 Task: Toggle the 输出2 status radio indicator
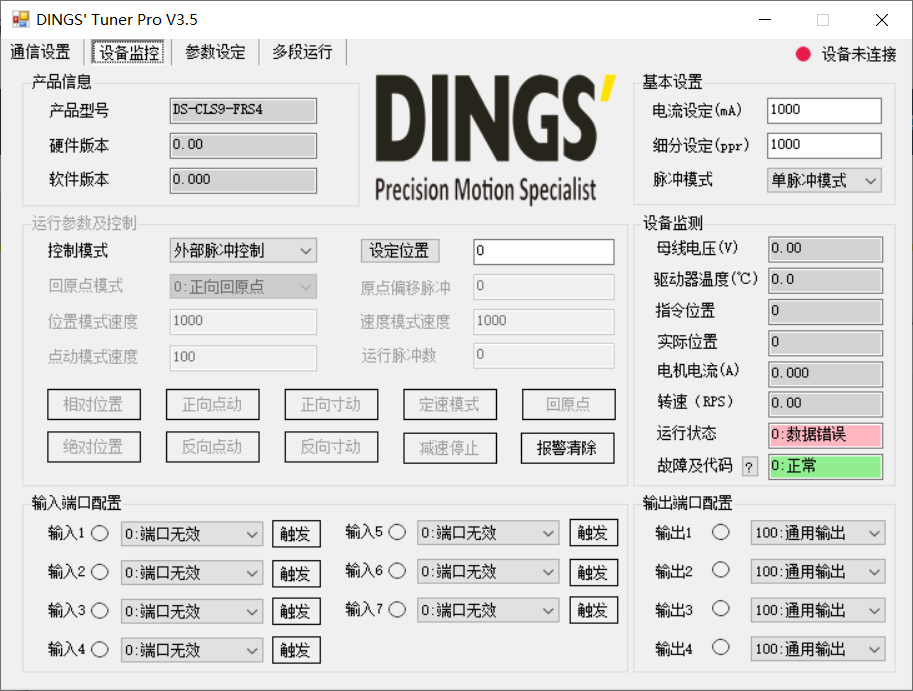(x=721, y=570)
